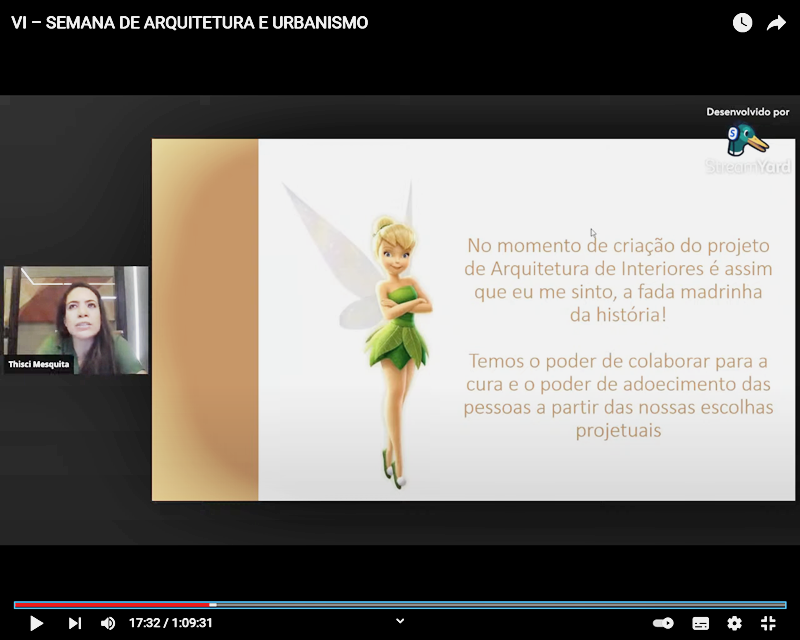Click the slide paragraph starting No momento de criação
800x640 pixels.
tap(618, 280)
